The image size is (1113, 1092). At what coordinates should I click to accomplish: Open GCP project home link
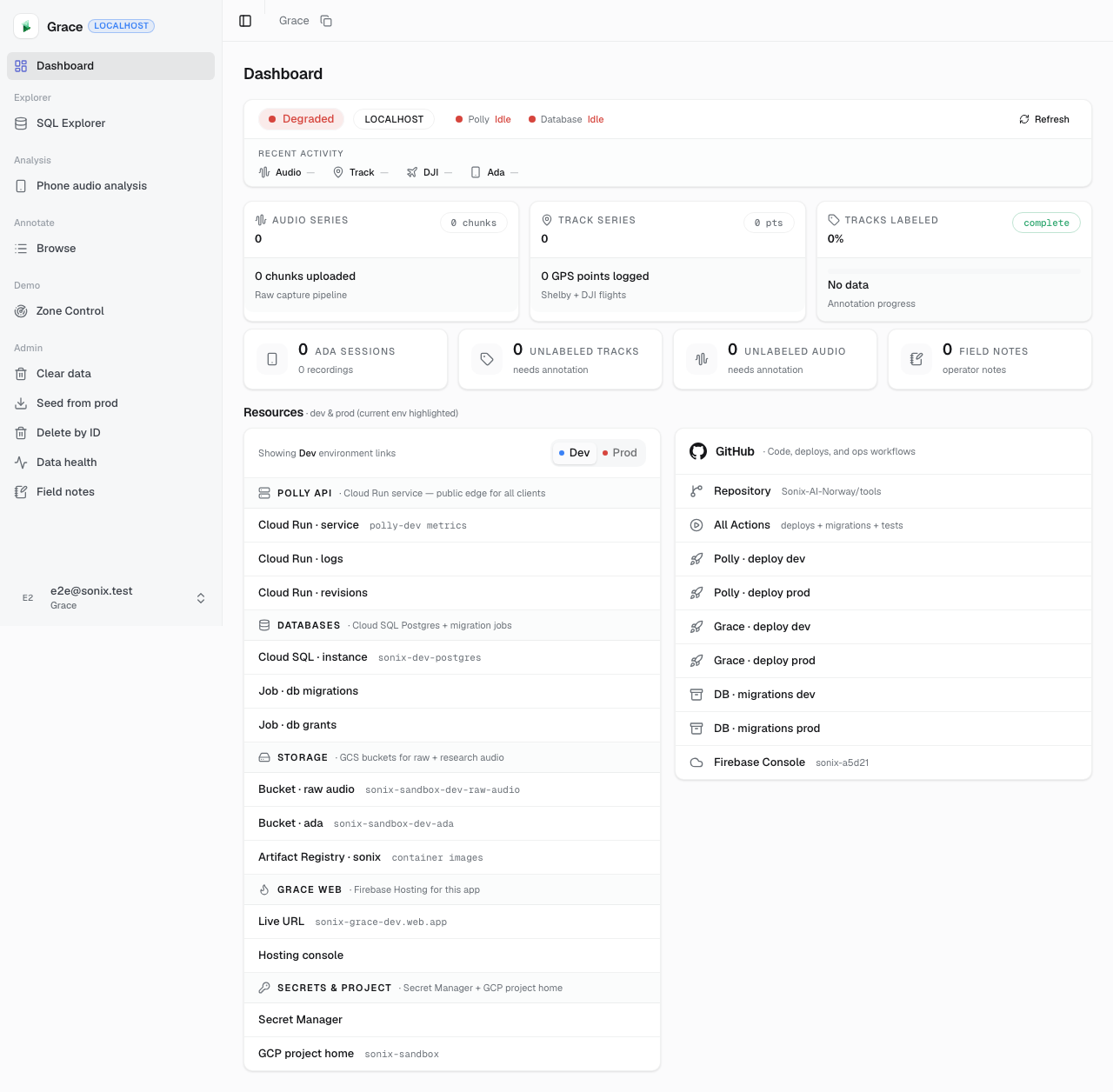pos(452,1054)
